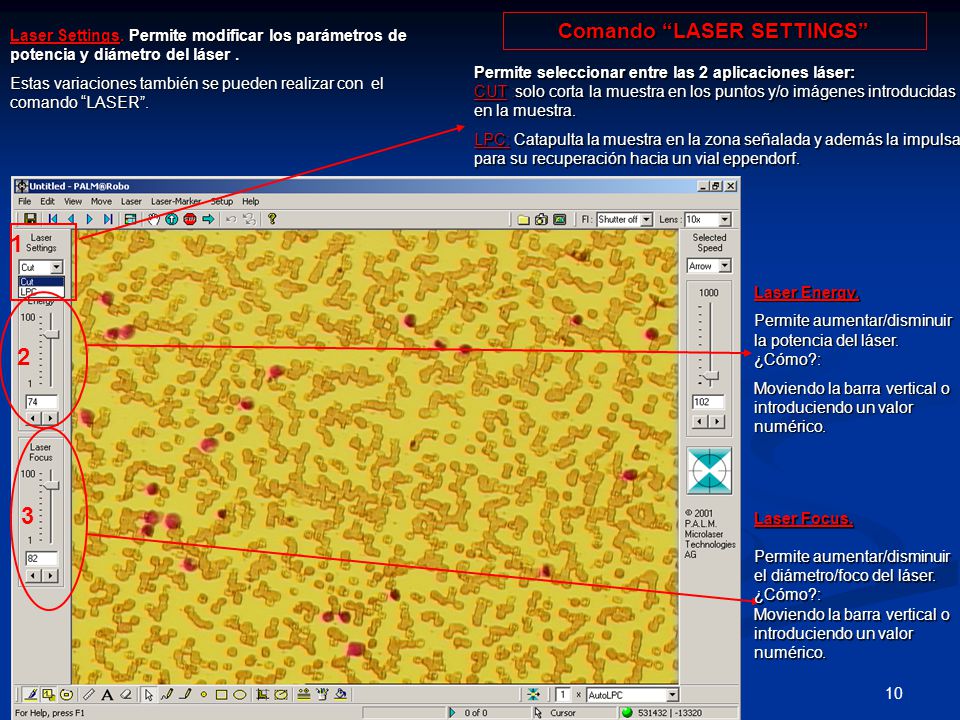The width and height of the screenshot is (960, 720).
Task: Open the Help menu
Action: [x=250, y=201]
